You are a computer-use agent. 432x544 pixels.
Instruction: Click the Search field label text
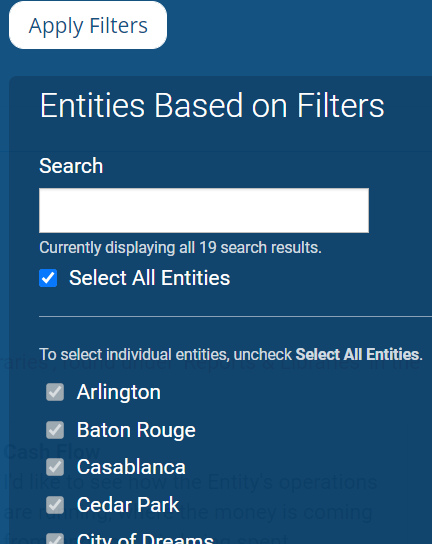[71, 166]
